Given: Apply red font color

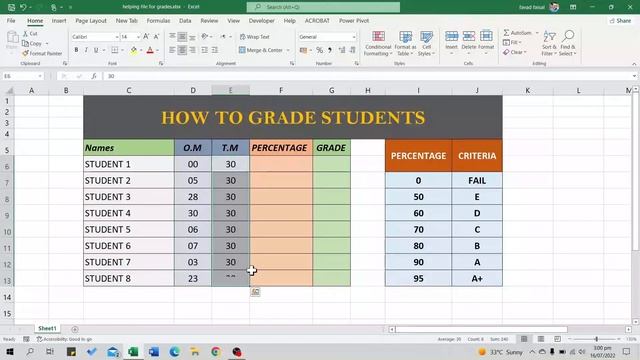Looking at the screenshot, I should pos(150,50).
